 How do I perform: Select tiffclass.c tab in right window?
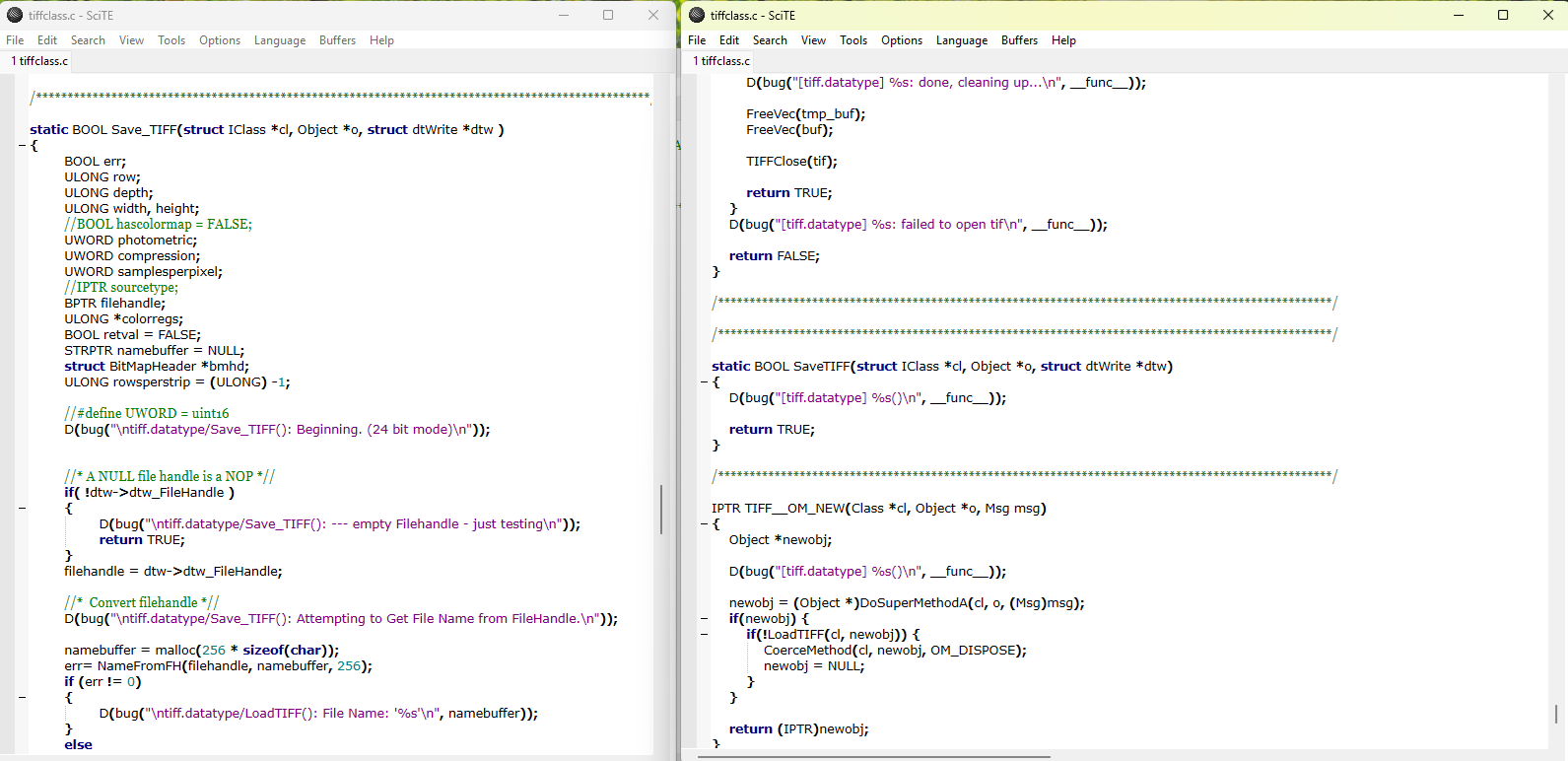coord(721,61)
